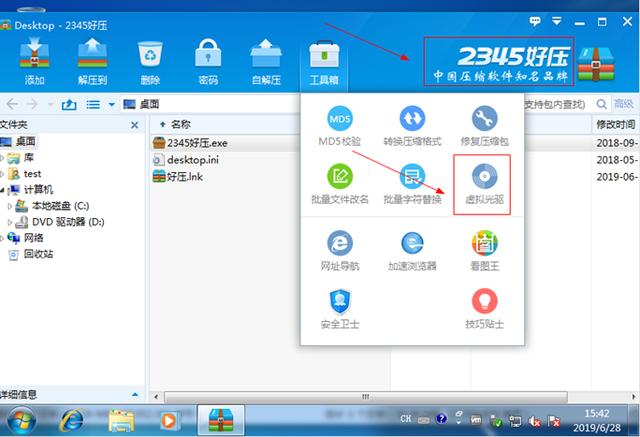Image resolution: width=640 pixels, height=437 pixels.
Task: Open the 修复压缩包 repair tool
Action: tap(483, 126)
